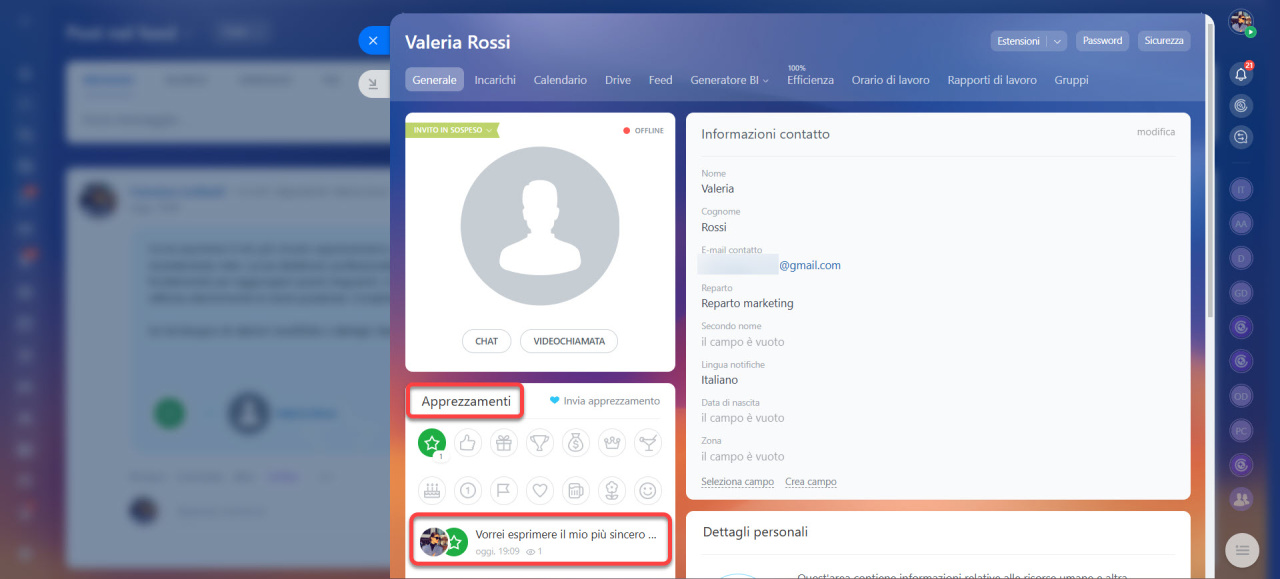1280x579 pixels.
Task: Expand the Estensioni dropdown arrow
Action: click(x=1058, y=41)
